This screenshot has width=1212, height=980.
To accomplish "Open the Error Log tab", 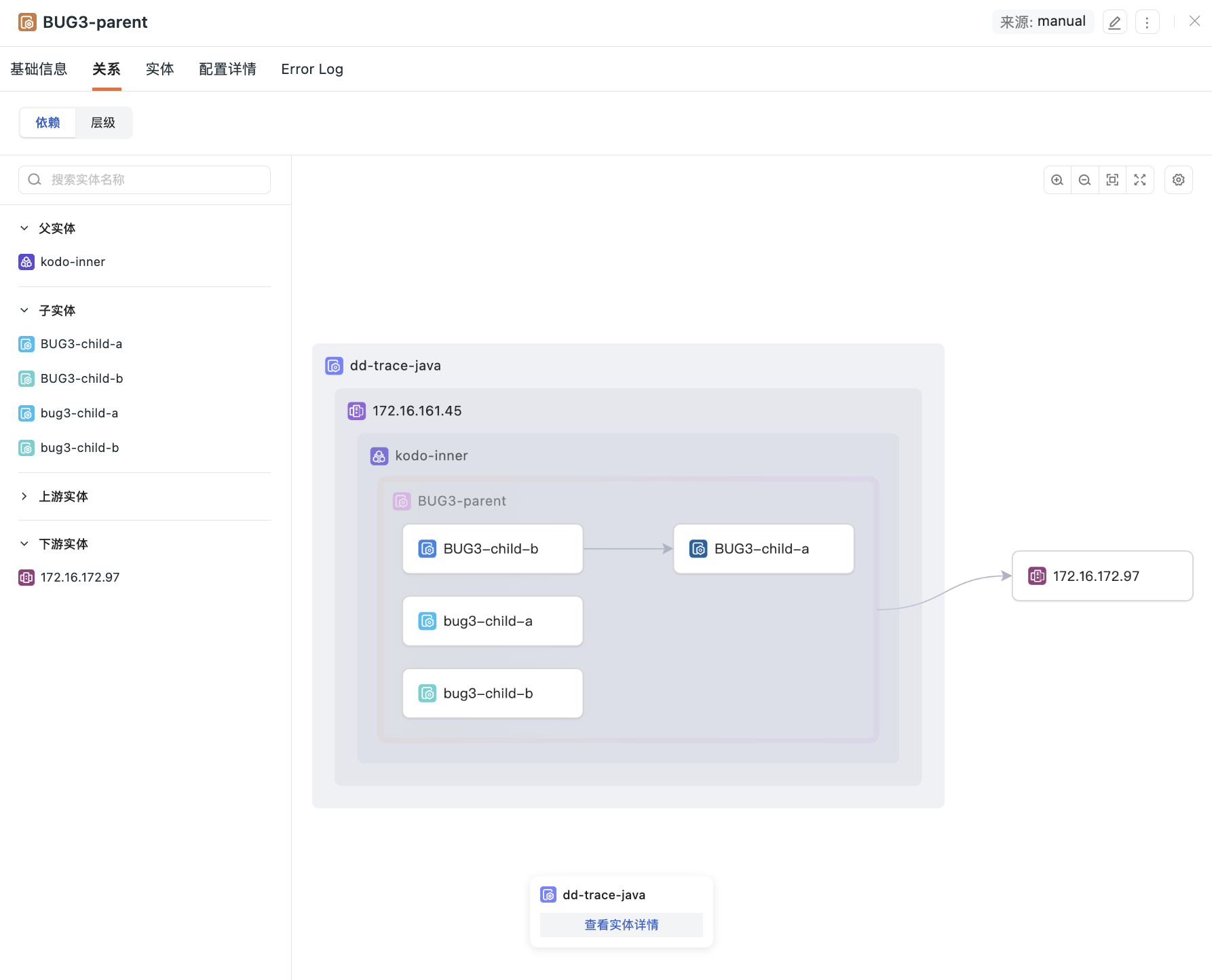I will click(x=312, y=69).
